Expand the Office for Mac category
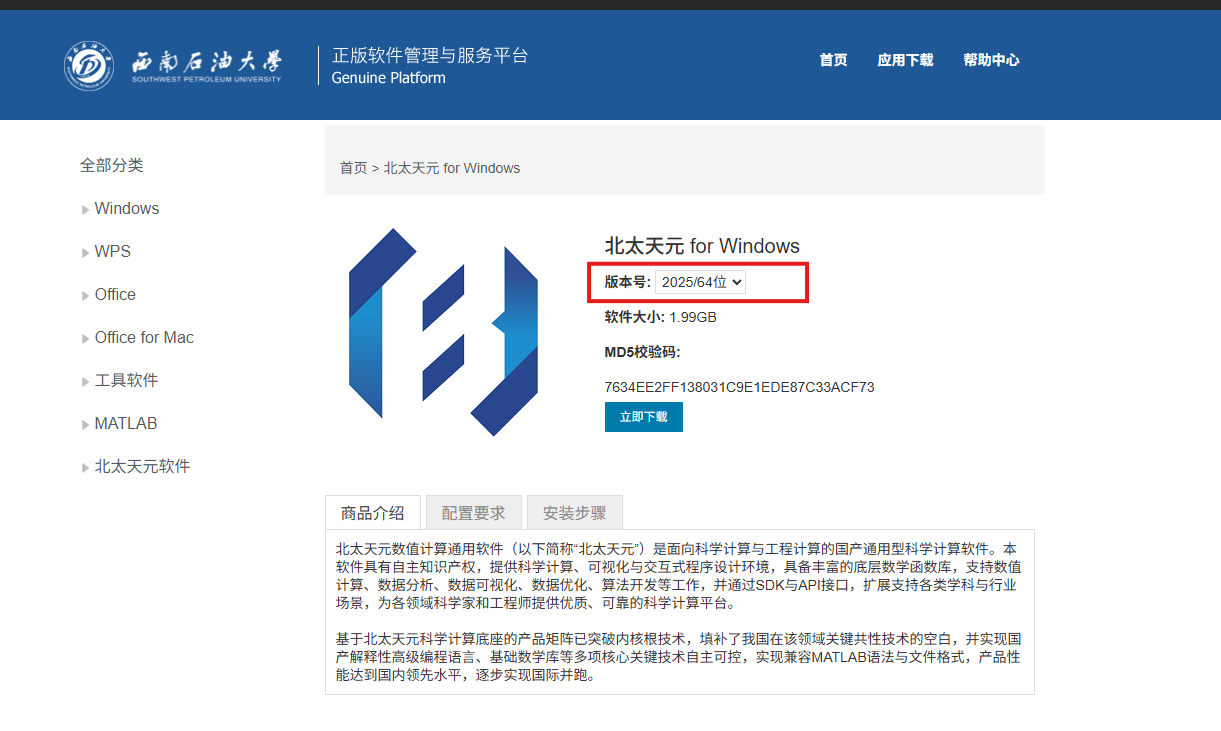1221x731 pixels. coord(144,337)
